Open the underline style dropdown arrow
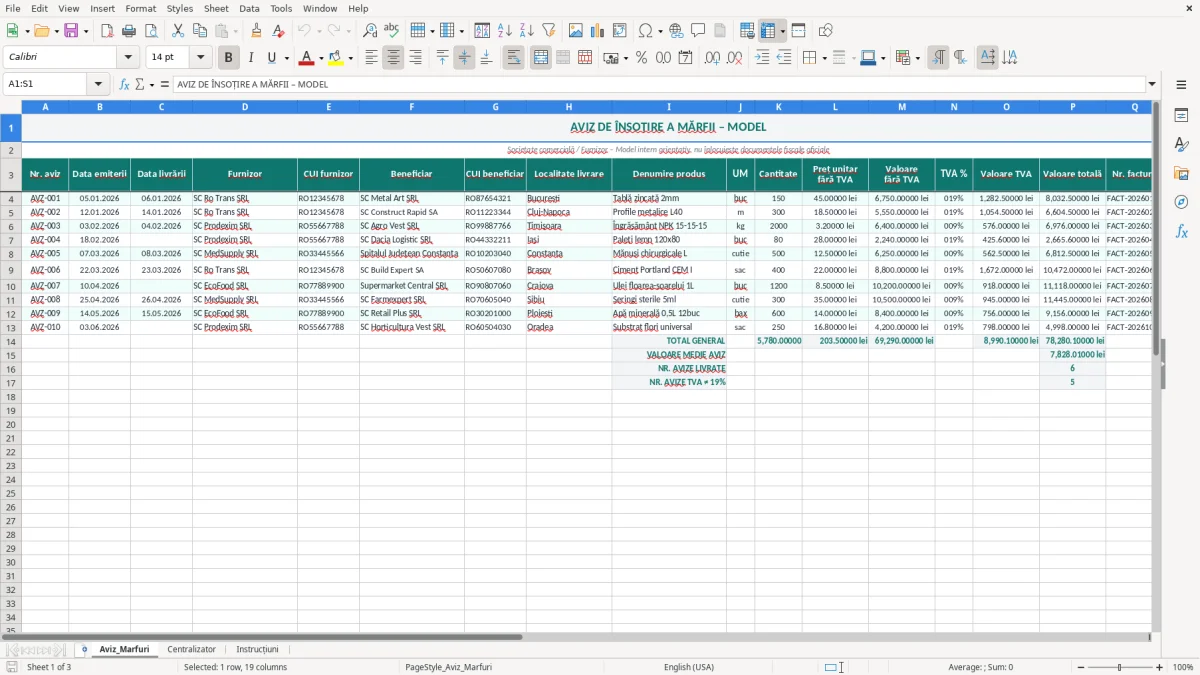The image size is (1200, 675). click(286, 58)
